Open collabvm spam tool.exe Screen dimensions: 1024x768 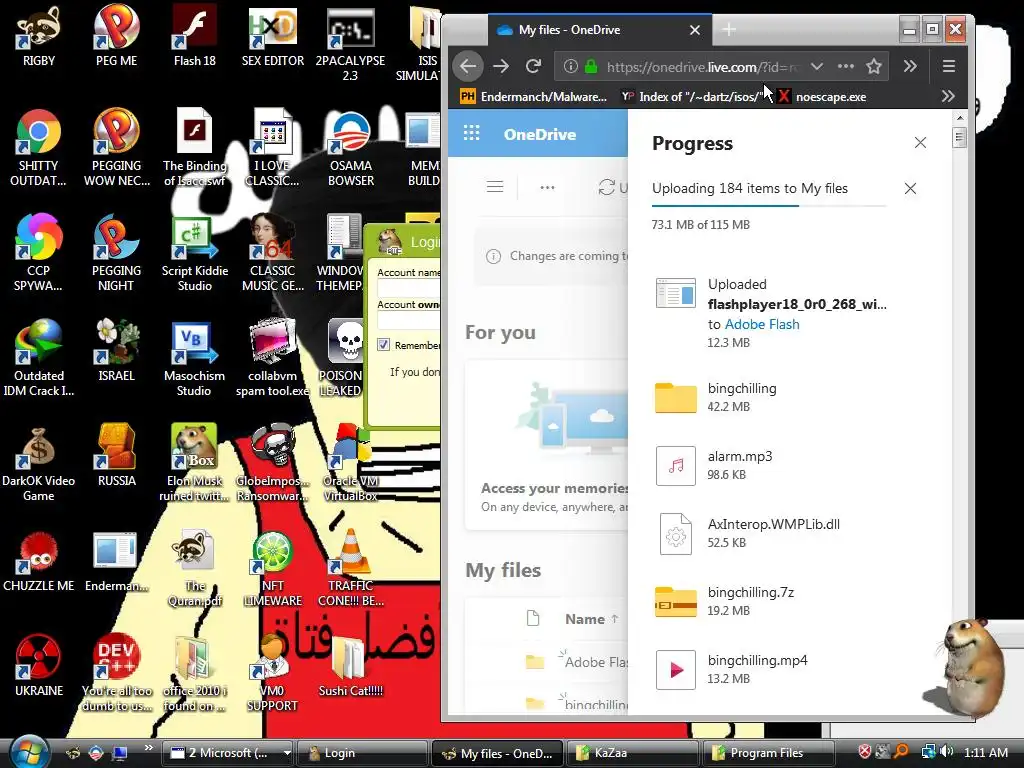click(x=272, y=358)
